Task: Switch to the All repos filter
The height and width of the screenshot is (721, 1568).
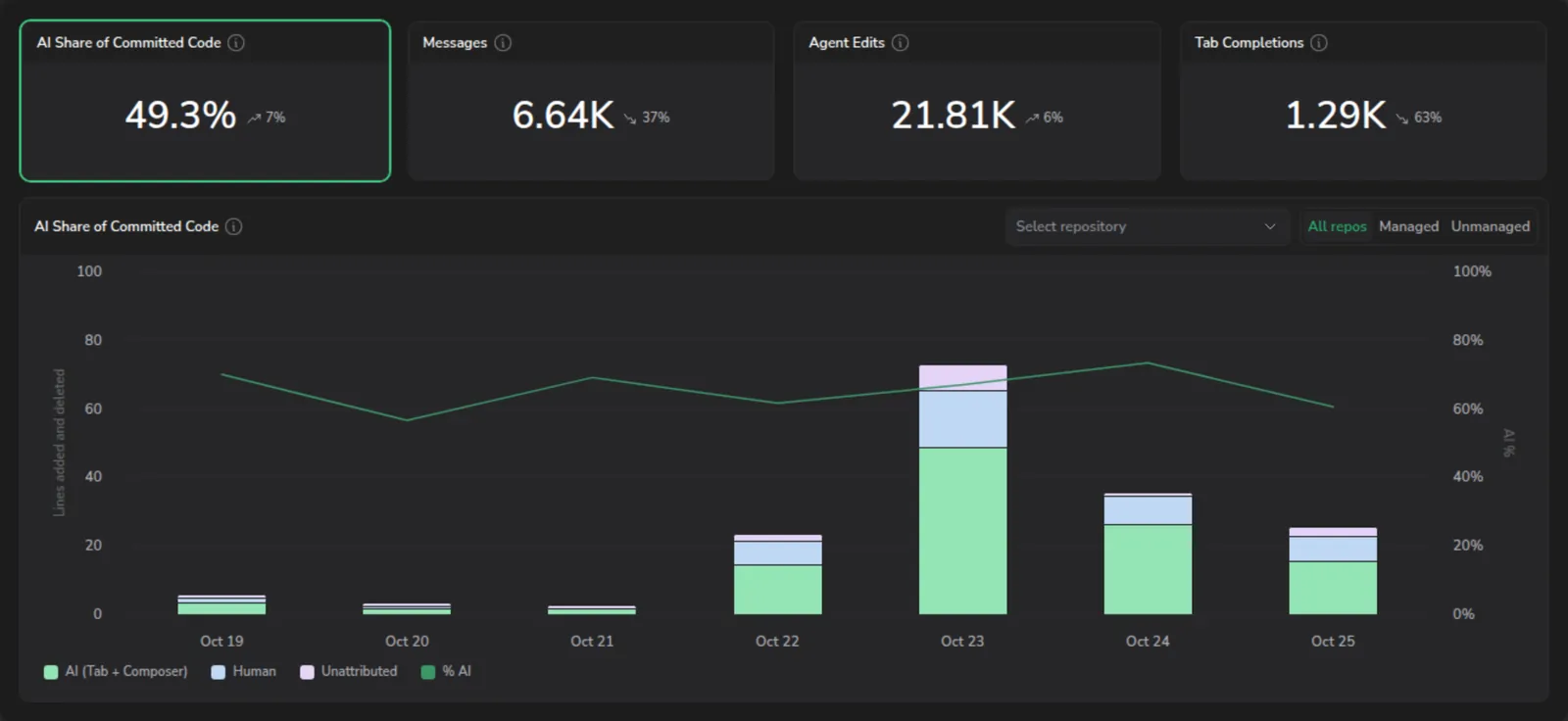Action: click(1337, 226)
